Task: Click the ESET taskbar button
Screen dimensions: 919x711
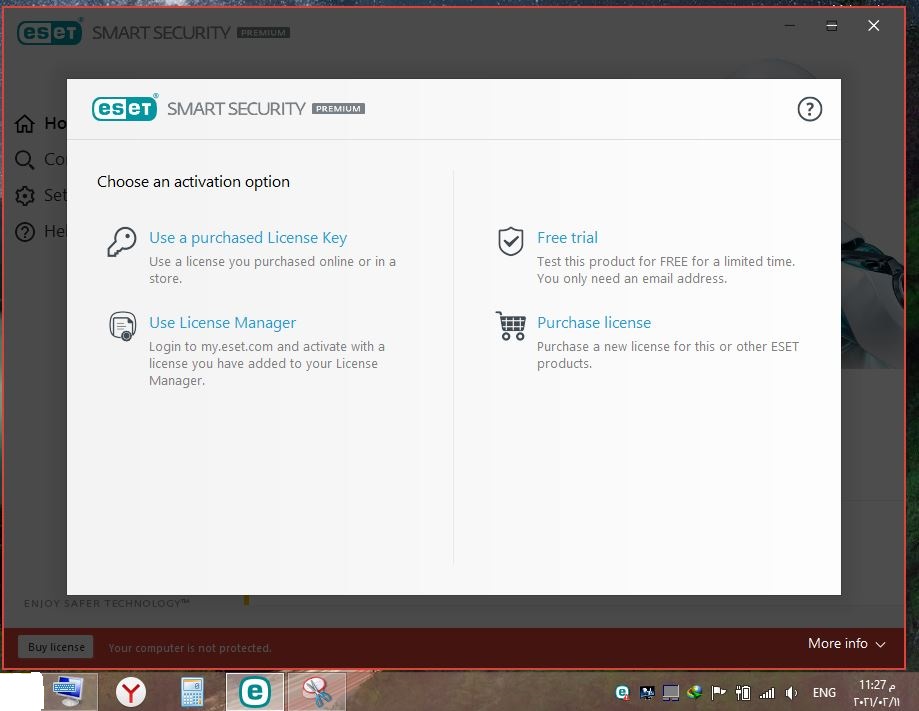Action: (x=255, y=692)
